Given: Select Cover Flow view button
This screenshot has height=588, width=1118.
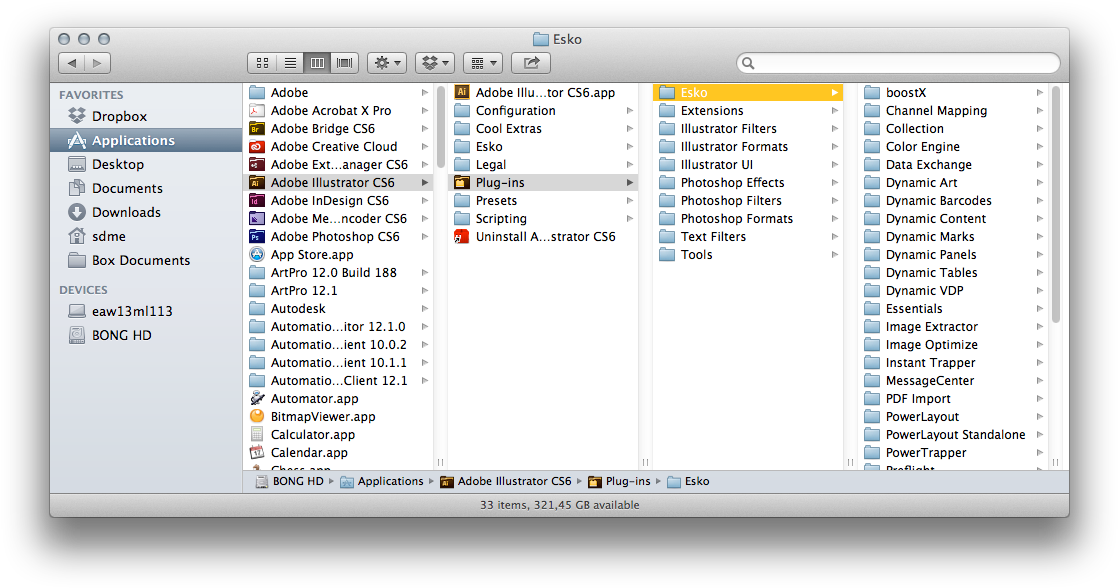Looking at the screenshot, I should point(345,63).
